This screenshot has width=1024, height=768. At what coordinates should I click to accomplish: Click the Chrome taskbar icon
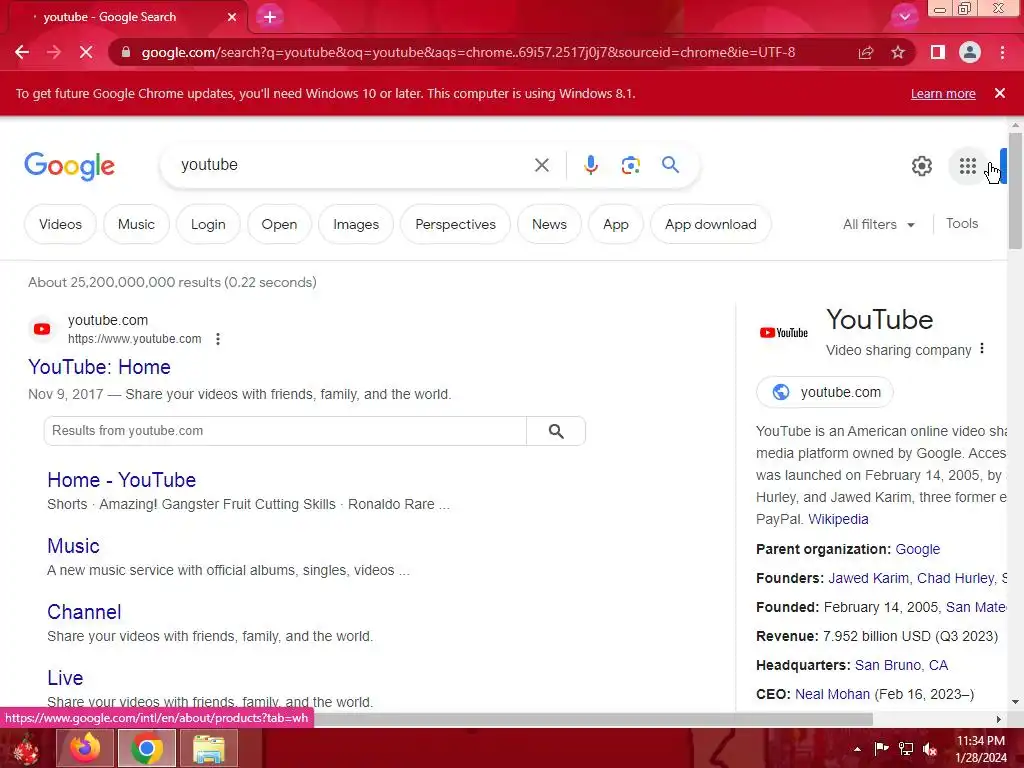pos(147,748)
